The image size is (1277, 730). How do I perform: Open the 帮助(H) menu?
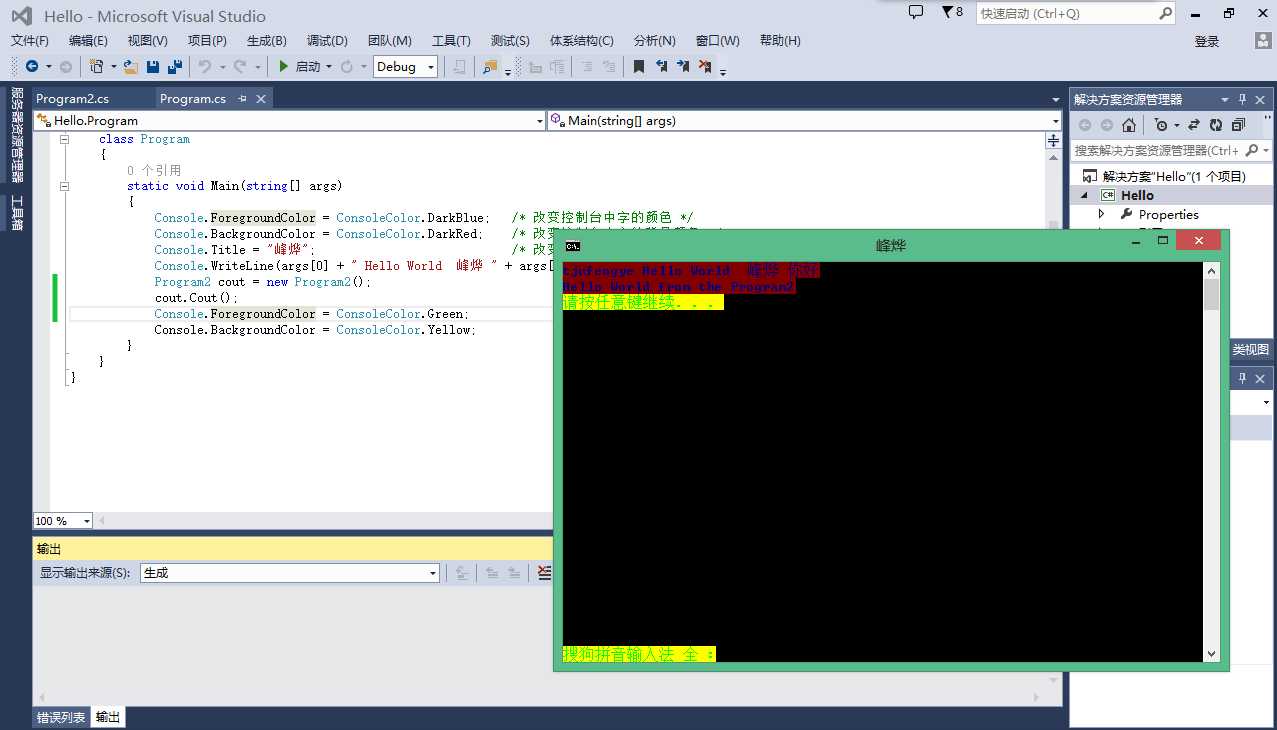(x=780, y=41)
